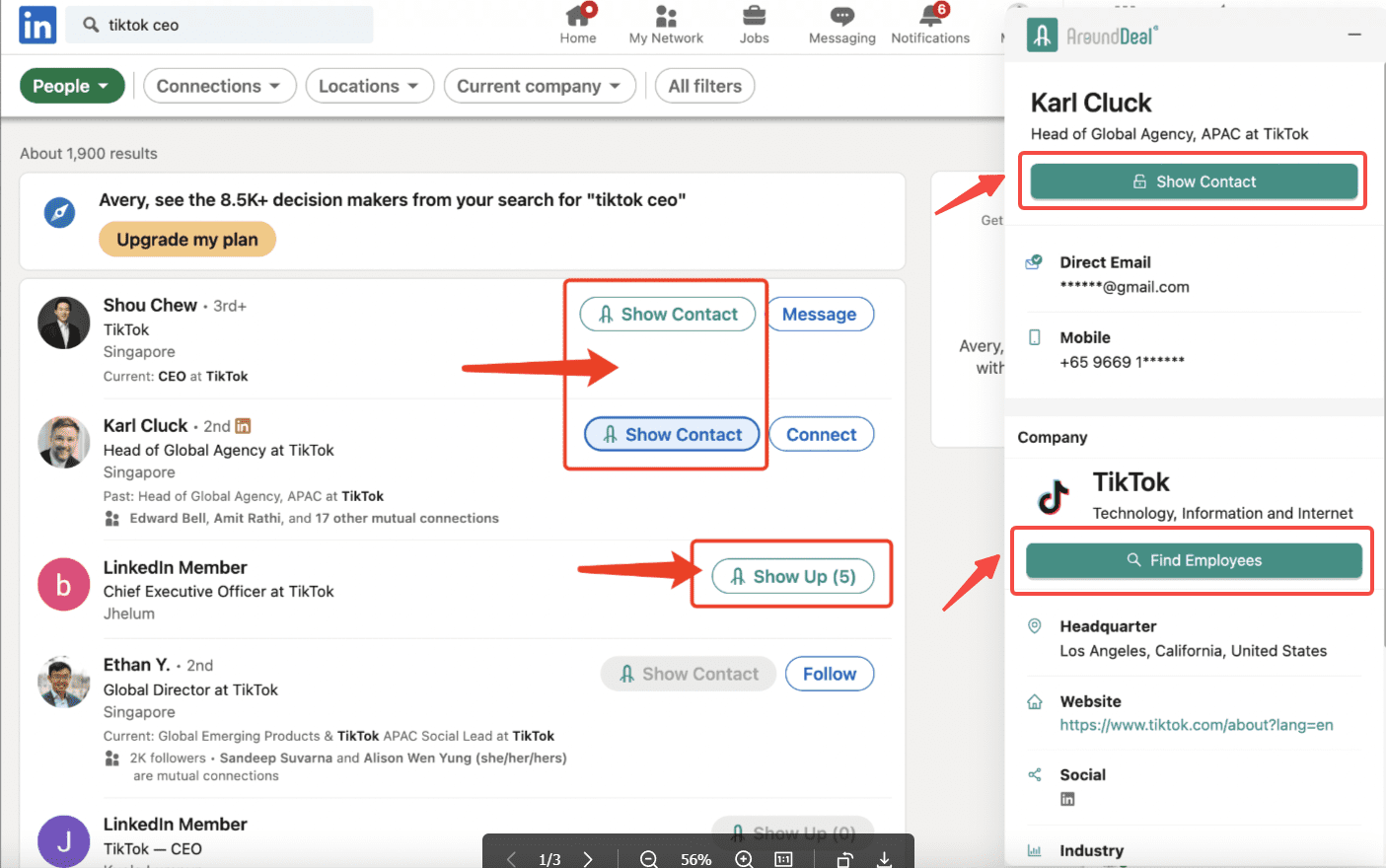The image size is (1386, 868).
Task: Open LinkedIn social icon in company panel
Action: click(x=1067, y=799)
